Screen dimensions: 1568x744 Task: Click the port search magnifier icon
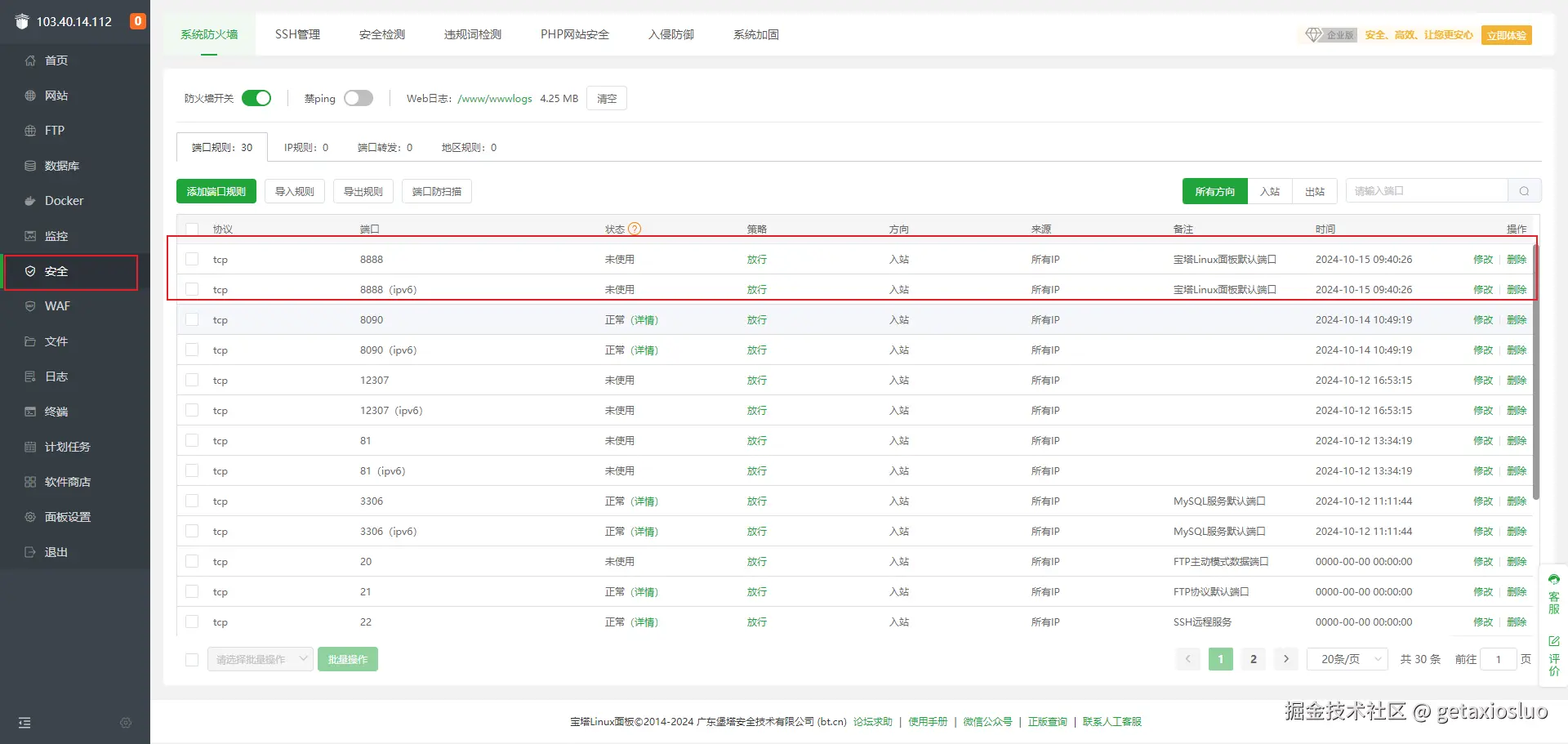tap(1524, 191)
